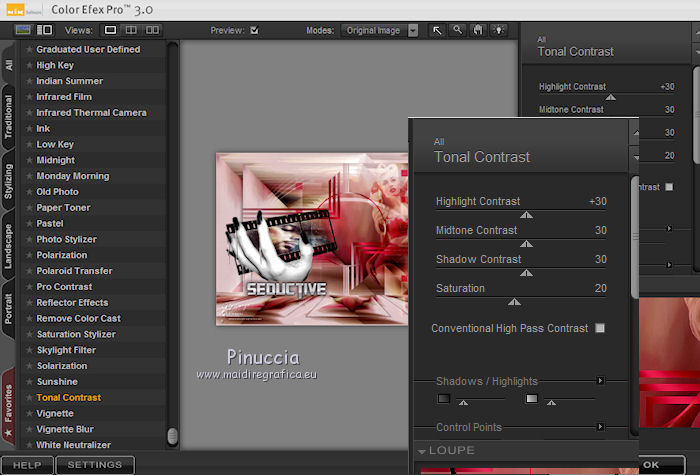Screen dimensions: 700x475
Task: Favorite the Solarization filter star
Action: 29,366
